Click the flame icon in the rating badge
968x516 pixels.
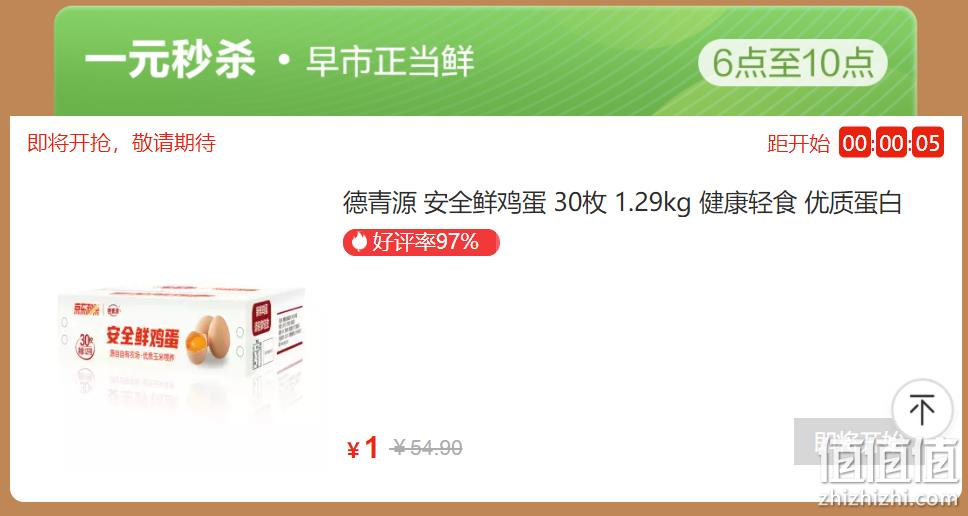tap(359, 242)
